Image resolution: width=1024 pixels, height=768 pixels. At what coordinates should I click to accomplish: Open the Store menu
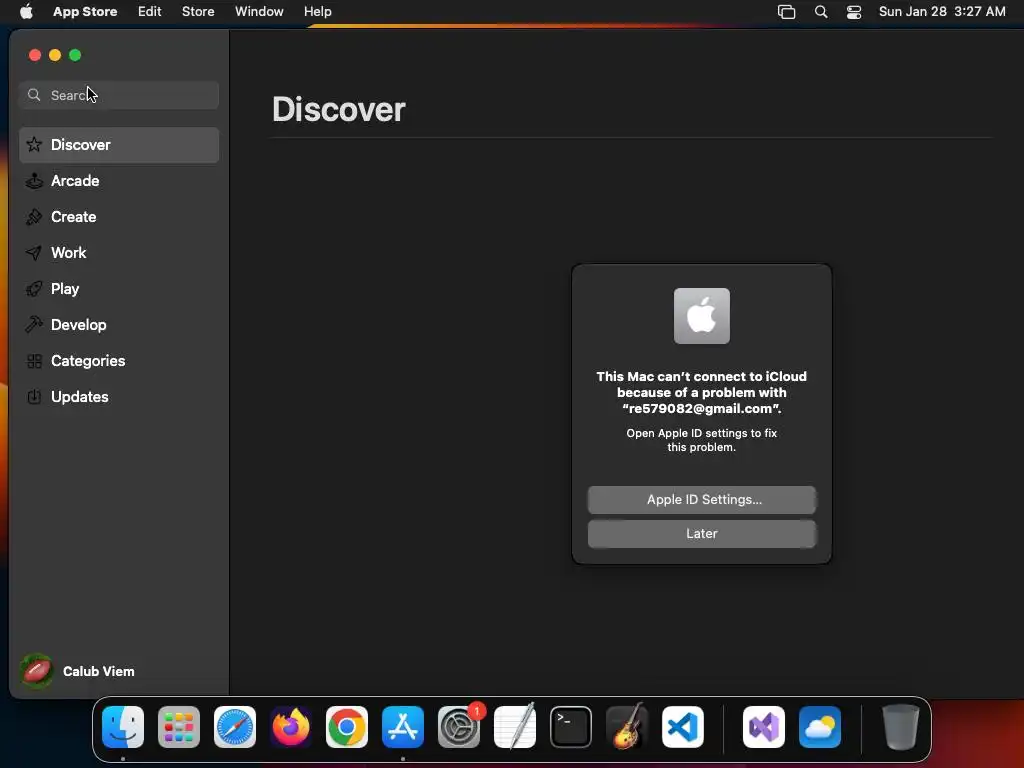(x=198, y=11)
